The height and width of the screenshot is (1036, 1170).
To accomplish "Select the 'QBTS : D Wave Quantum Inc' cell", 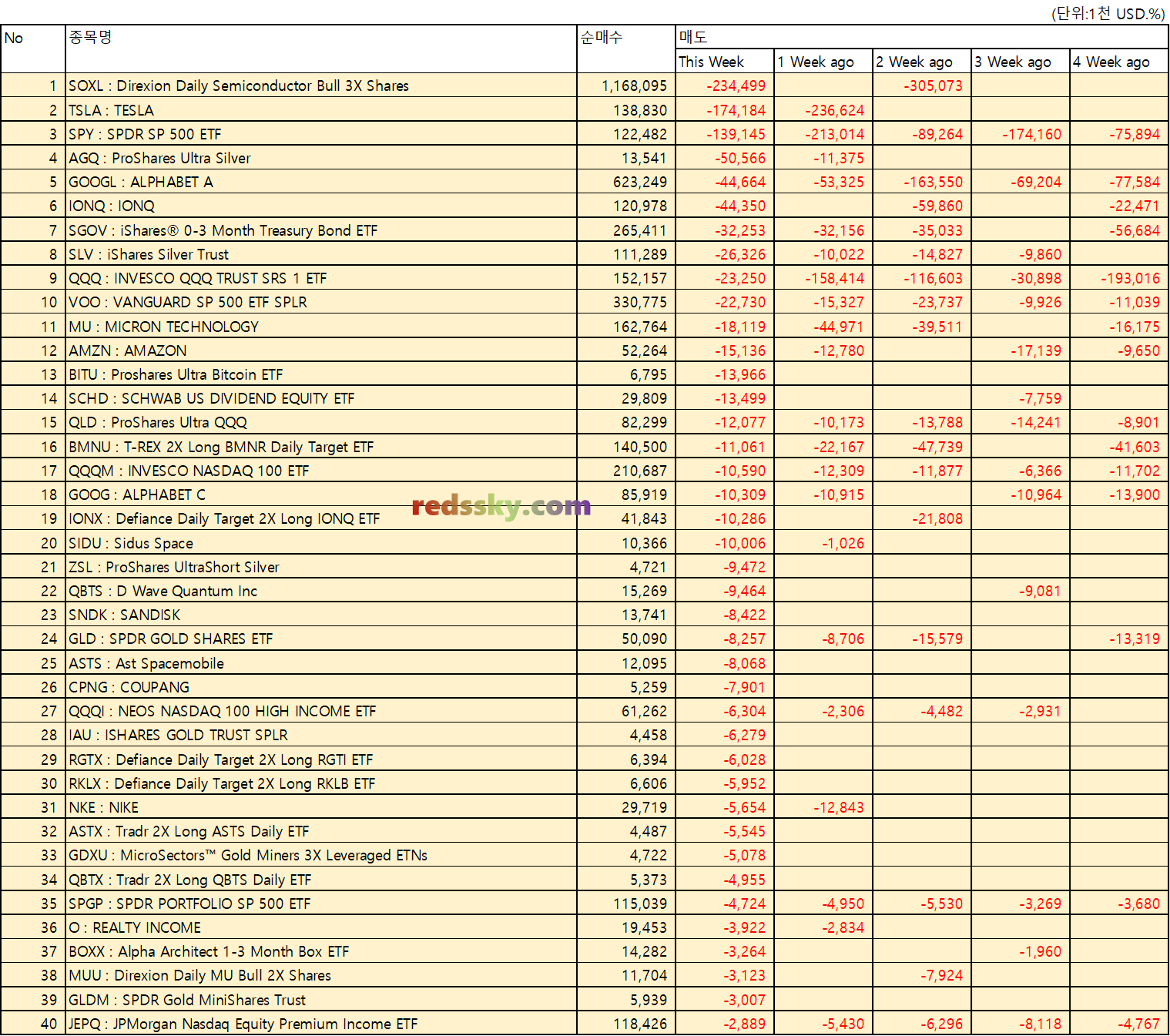I will (321, 591).
